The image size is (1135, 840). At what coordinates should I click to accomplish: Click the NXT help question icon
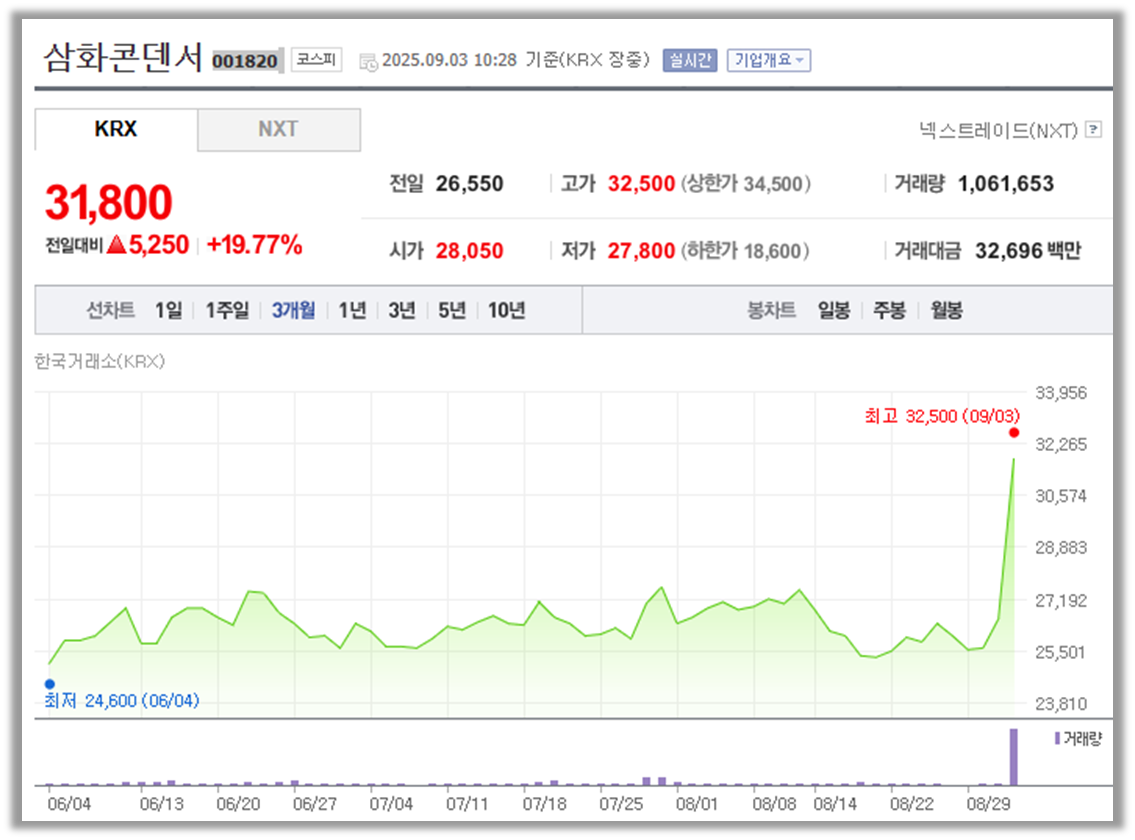pos(1094,130)
